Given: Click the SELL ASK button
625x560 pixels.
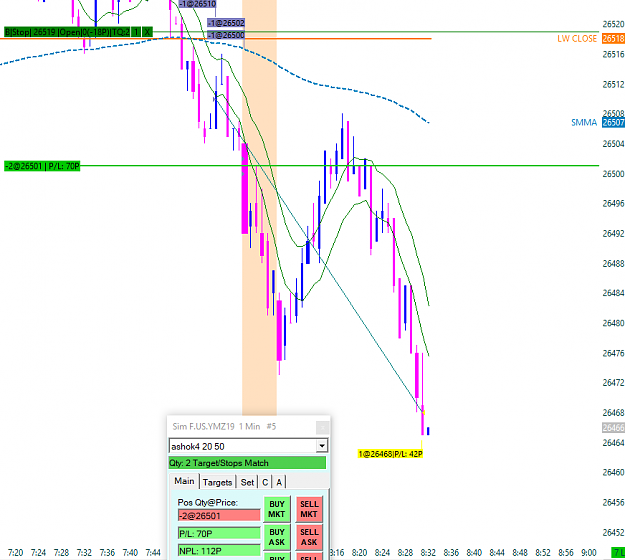Looking at the screenshot, I should coord(309,537).
